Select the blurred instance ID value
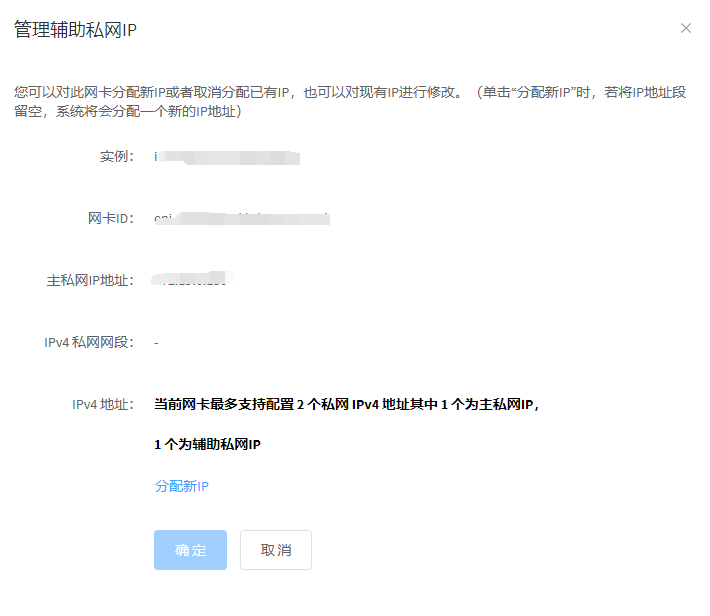Screen dimensions: 710x616 tap(227, 157)
